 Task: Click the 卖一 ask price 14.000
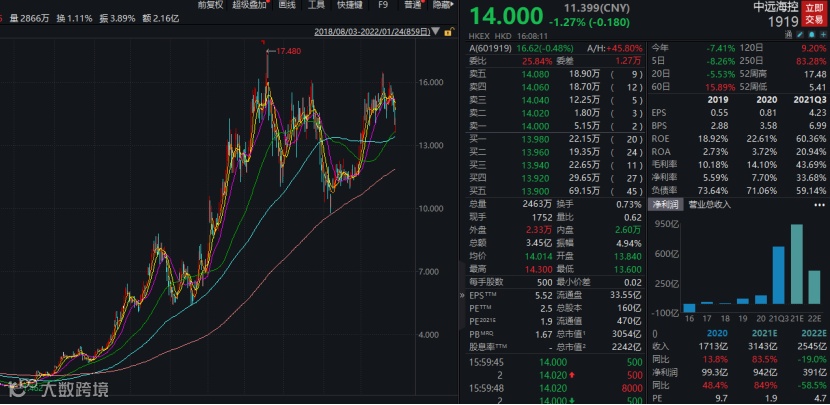pyautogui.click(x=534, y=126)
